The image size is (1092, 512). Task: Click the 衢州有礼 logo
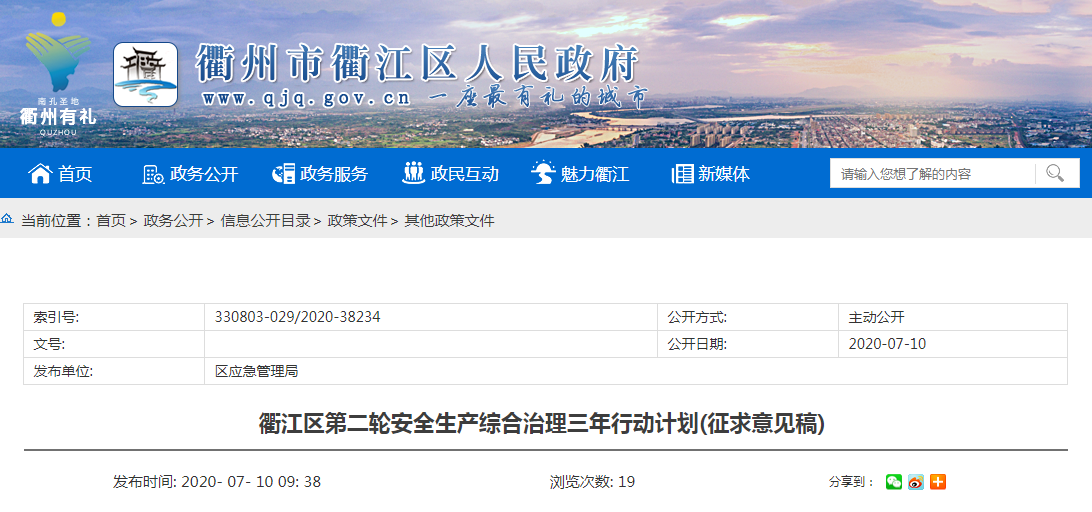click(x=58, y=72)
